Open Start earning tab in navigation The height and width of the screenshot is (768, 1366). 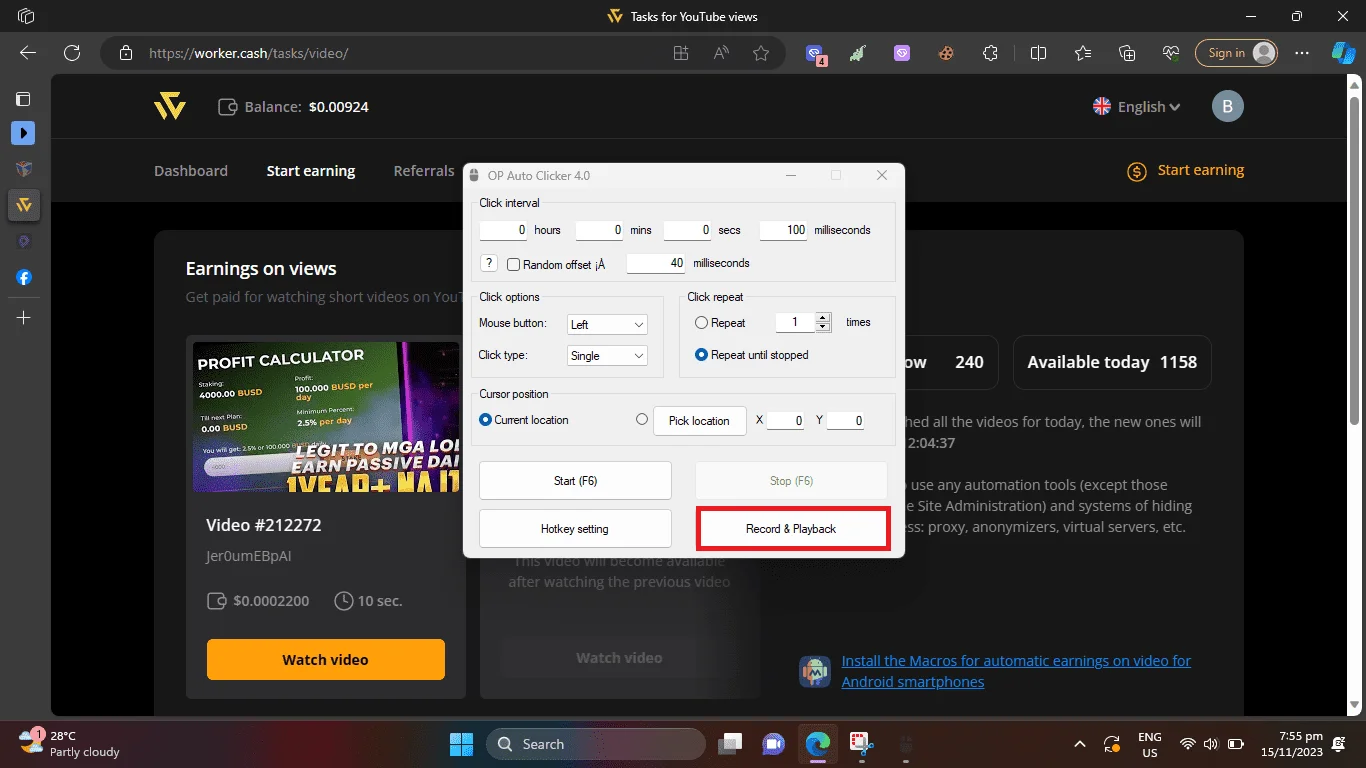click(x=311, y=171)
